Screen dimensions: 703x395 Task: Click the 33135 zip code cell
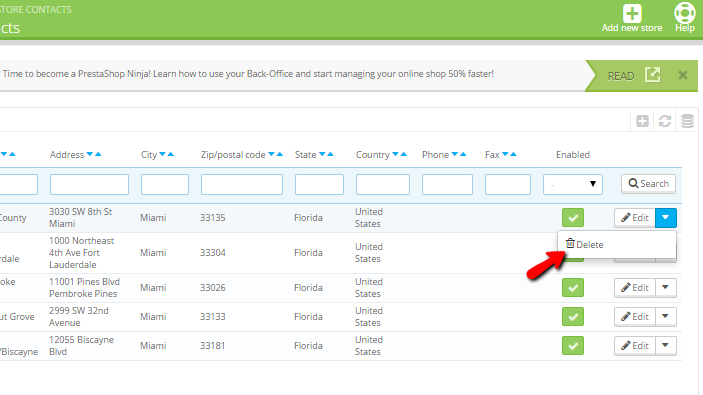213,218
